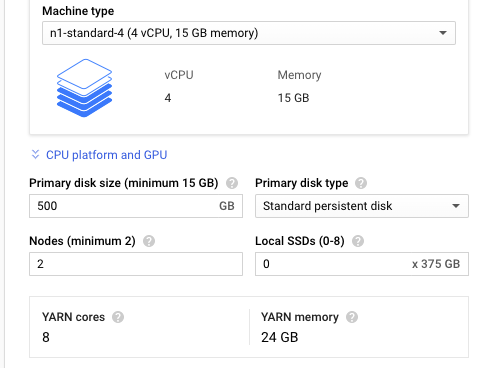
Task: Click the Primary disk type help icon
Action: [361, 183]
